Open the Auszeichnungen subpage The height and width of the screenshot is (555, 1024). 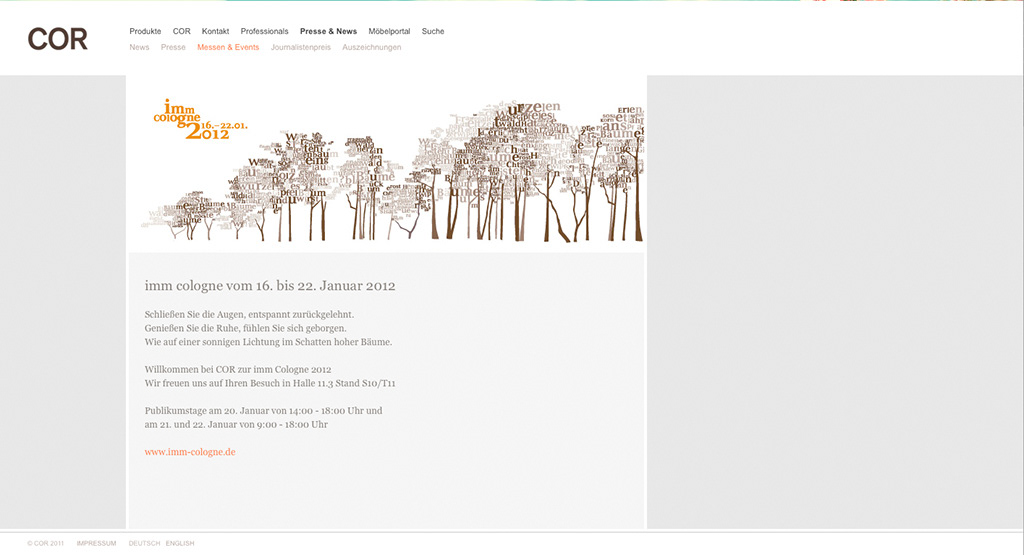click(372, 47)
